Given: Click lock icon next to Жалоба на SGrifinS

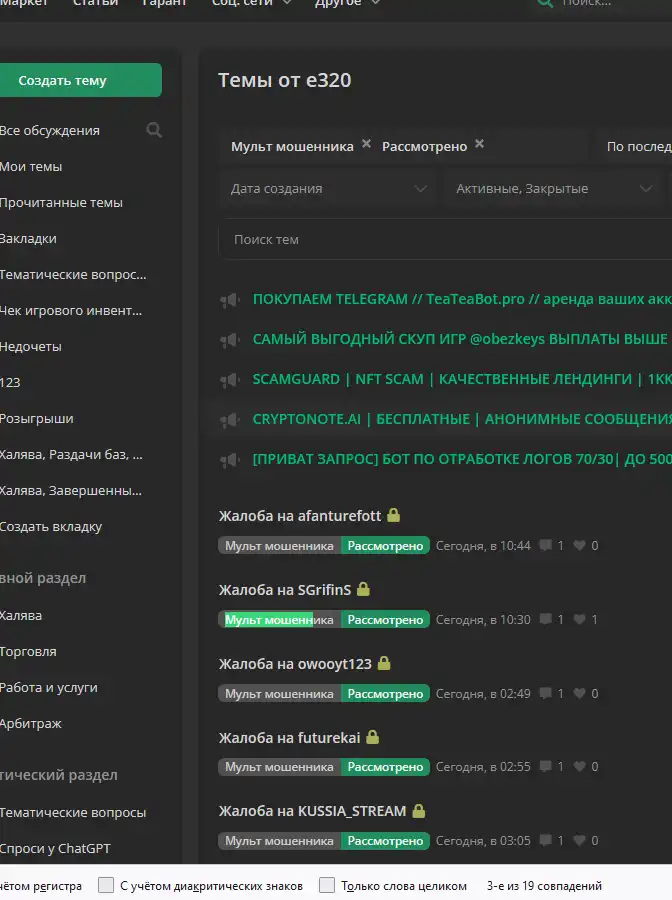Looking at the screenshot, I should [x=363, y=589].
